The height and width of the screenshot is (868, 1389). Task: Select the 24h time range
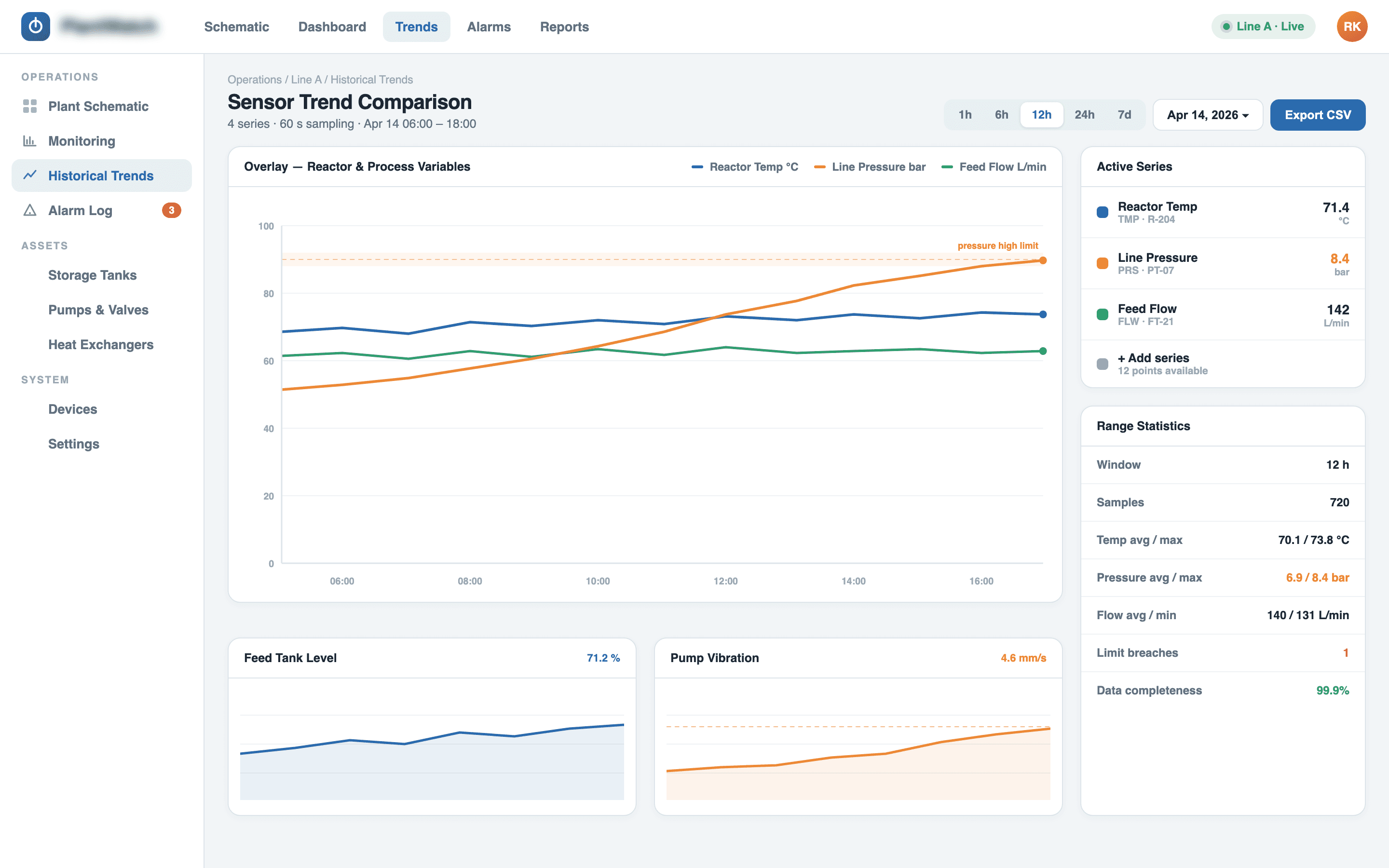(x=1084, y=115)
